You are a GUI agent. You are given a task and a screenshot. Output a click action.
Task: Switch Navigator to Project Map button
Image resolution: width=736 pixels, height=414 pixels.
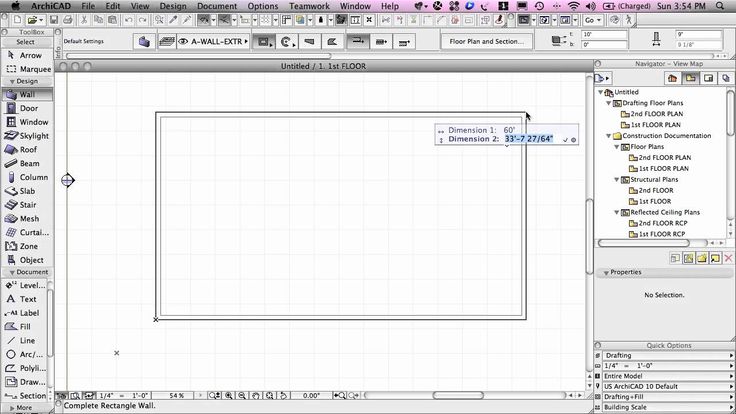[673, 78]
